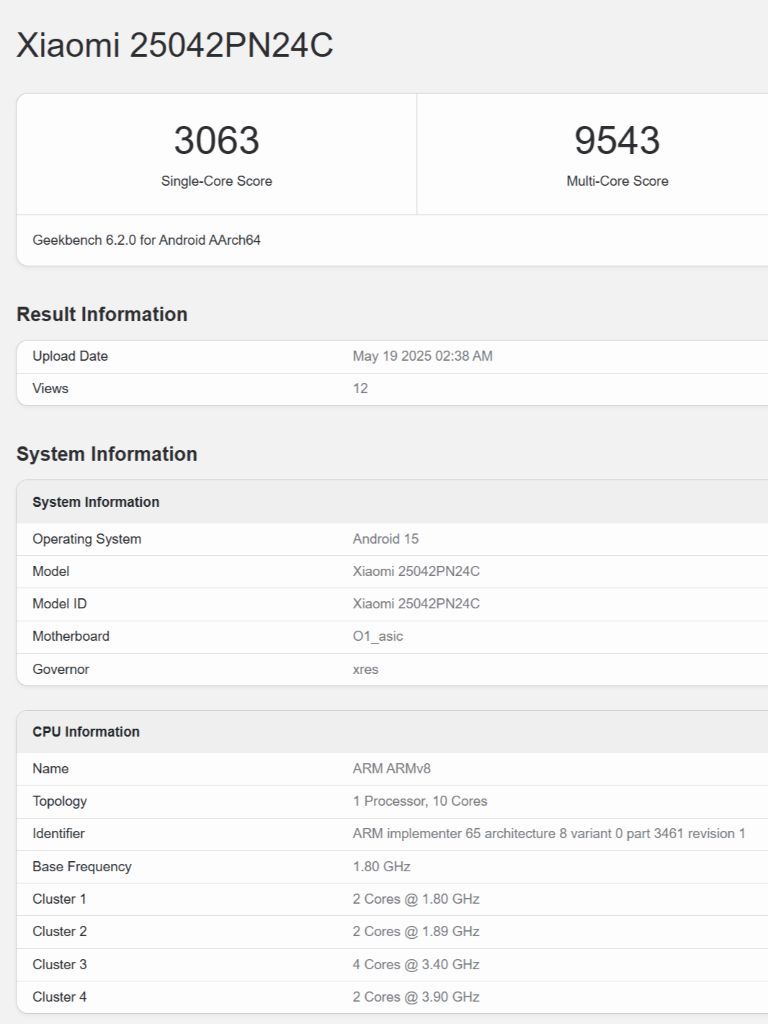The image size is (768, 1024).
Task: Select the 2 Cores @ 1.80 GHz value
Action: coord(416,899)
